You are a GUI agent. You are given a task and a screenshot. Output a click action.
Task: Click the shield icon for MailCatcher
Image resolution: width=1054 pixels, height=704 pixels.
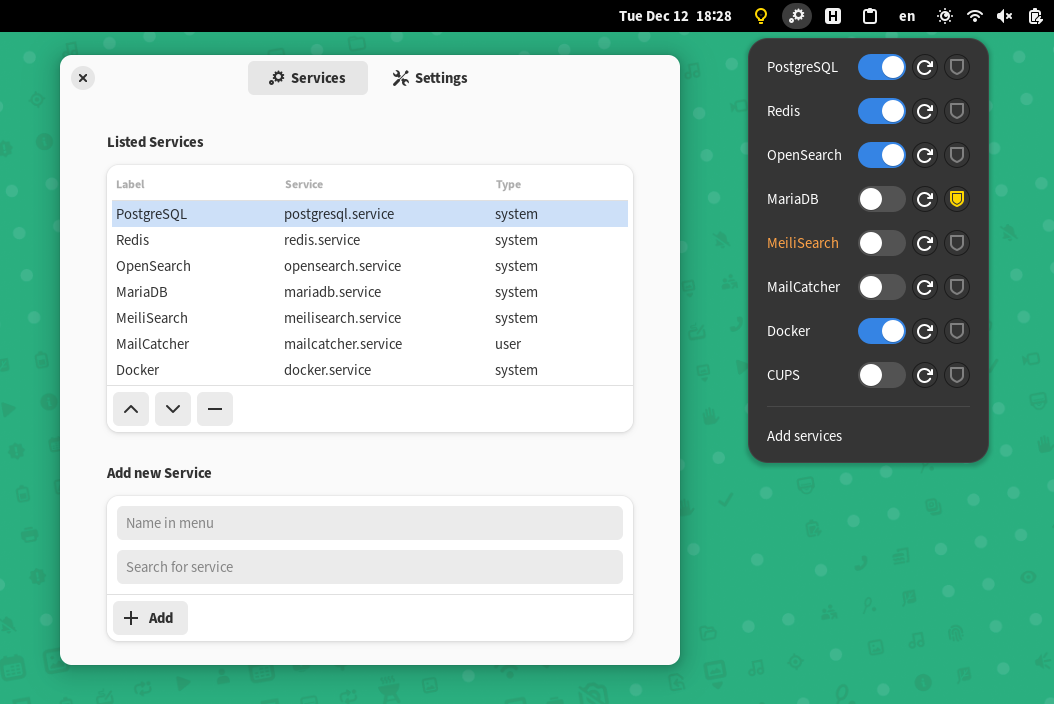(957, 287)
